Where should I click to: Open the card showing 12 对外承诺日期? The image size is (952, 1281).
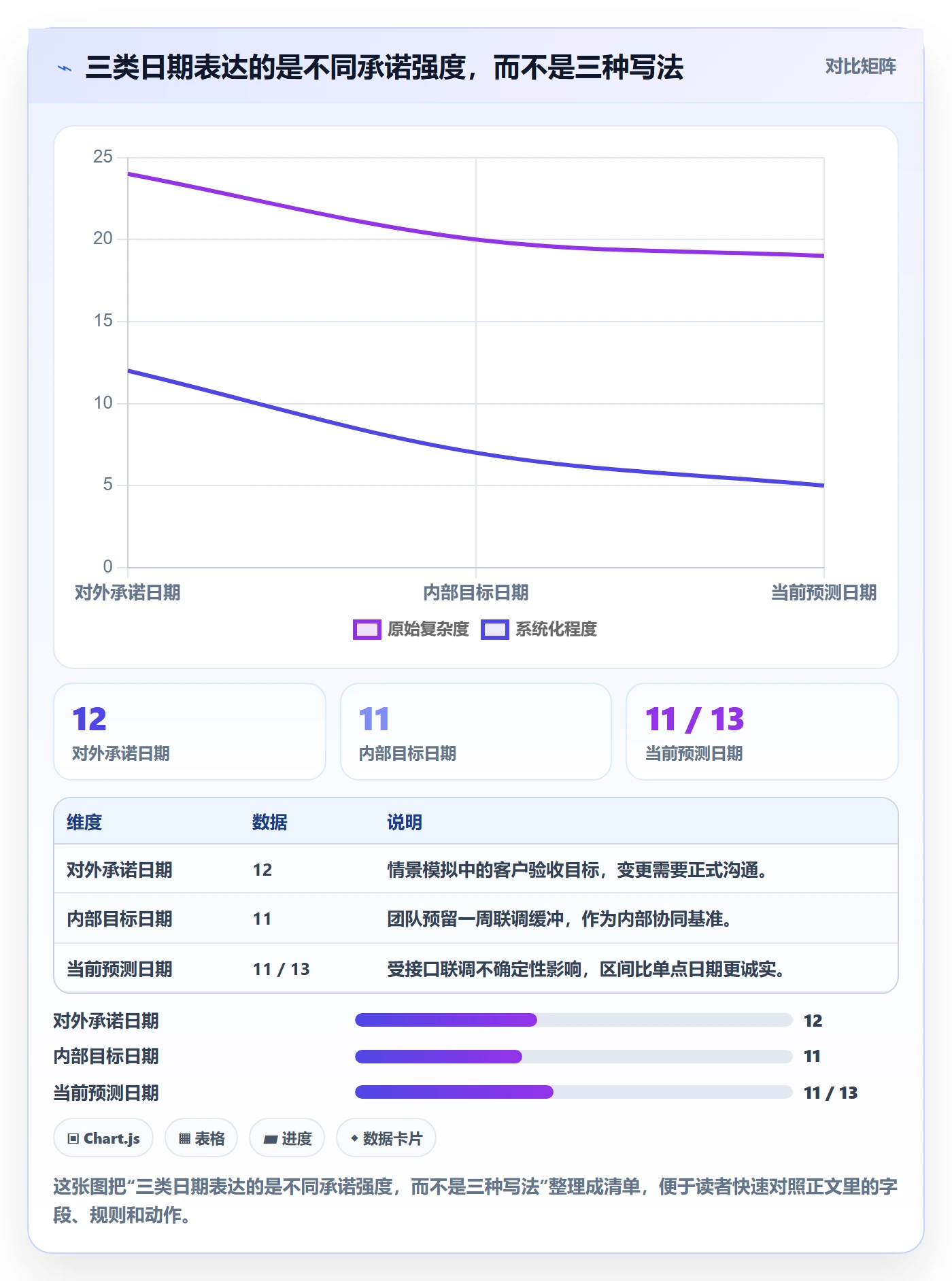pyautogui.click(x=190, y=732)
